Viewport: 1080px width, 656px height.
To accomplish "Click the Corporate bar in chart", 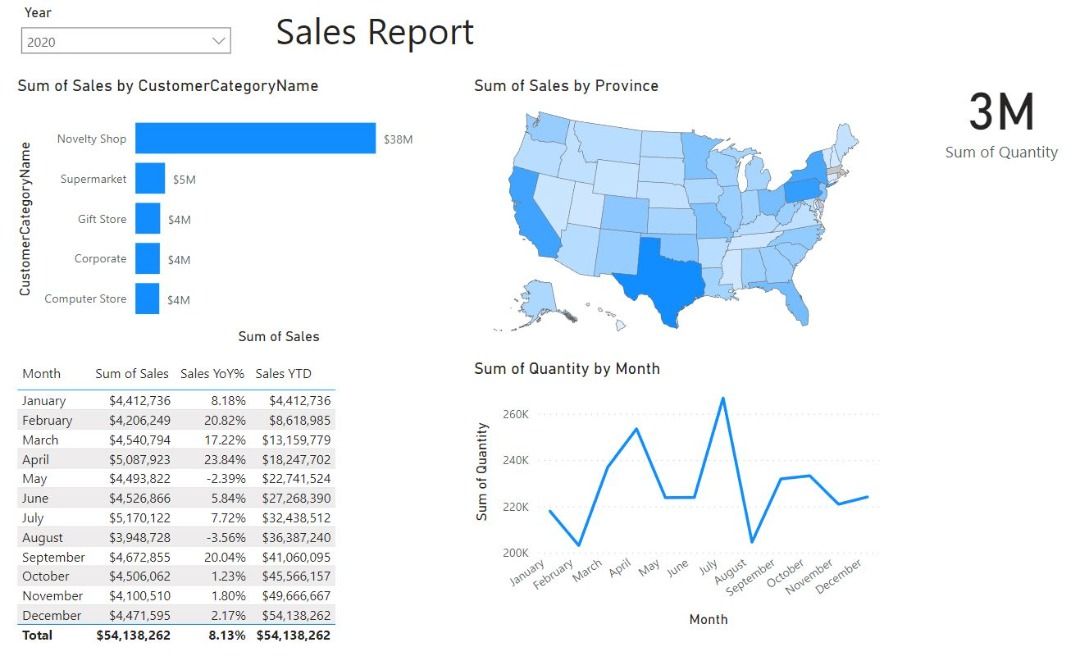I will (x=147, y=258).
